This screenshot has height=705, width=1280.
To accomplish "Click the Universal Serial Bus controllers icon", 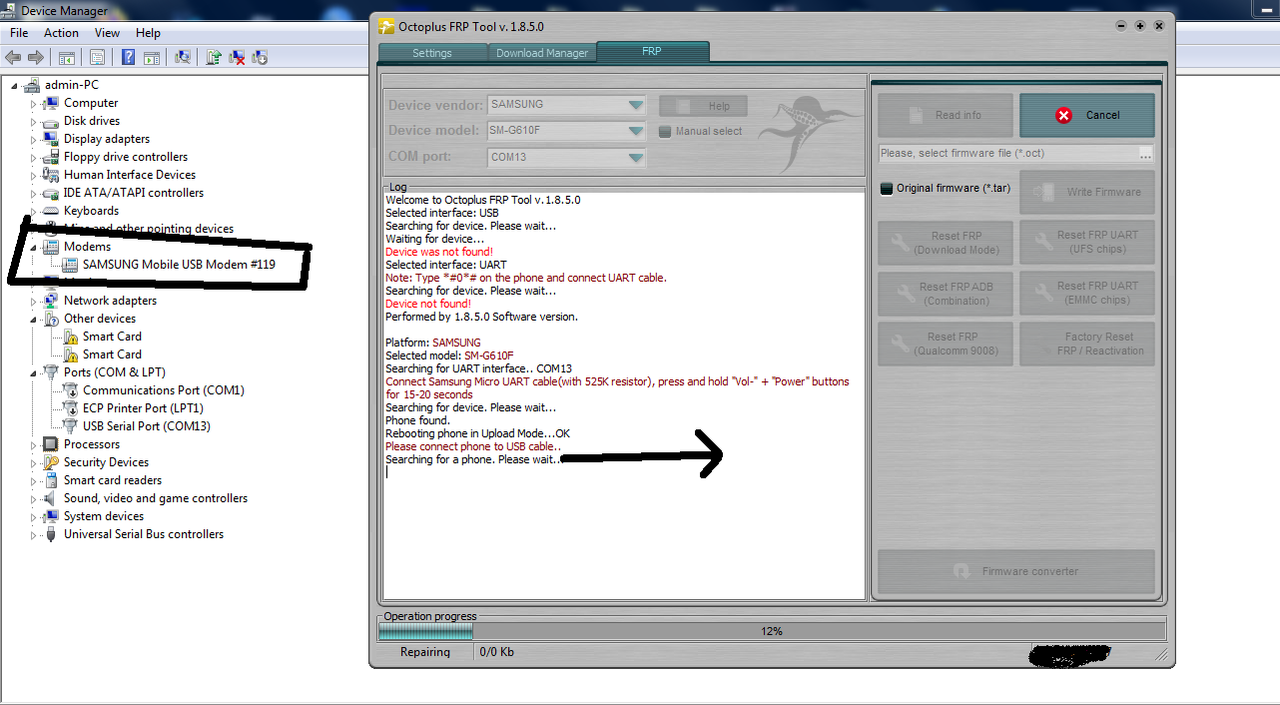I will coord(51,535).
